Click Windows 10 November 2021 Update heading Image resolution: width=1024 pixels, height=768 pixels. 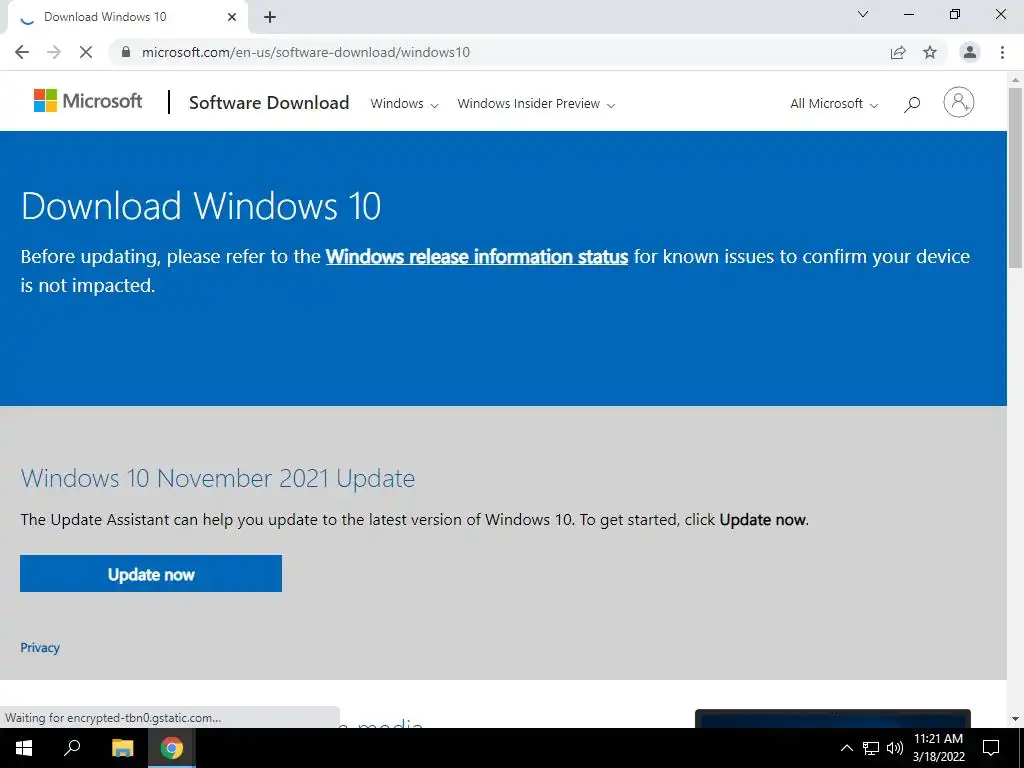(x=217, y=479)
